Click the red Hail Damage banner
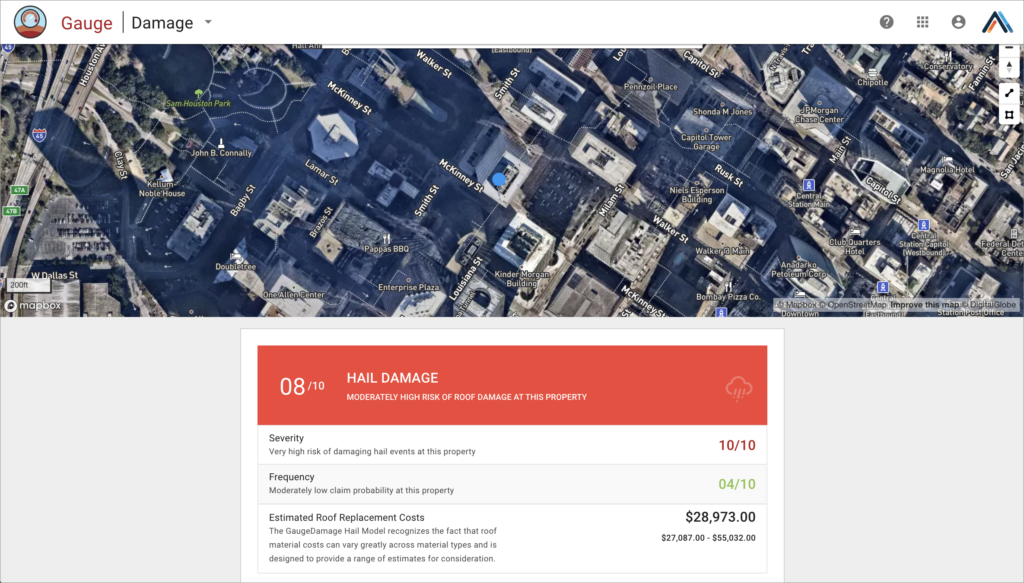This screenshot has width=1024, height=583. (x=512, y=385)
